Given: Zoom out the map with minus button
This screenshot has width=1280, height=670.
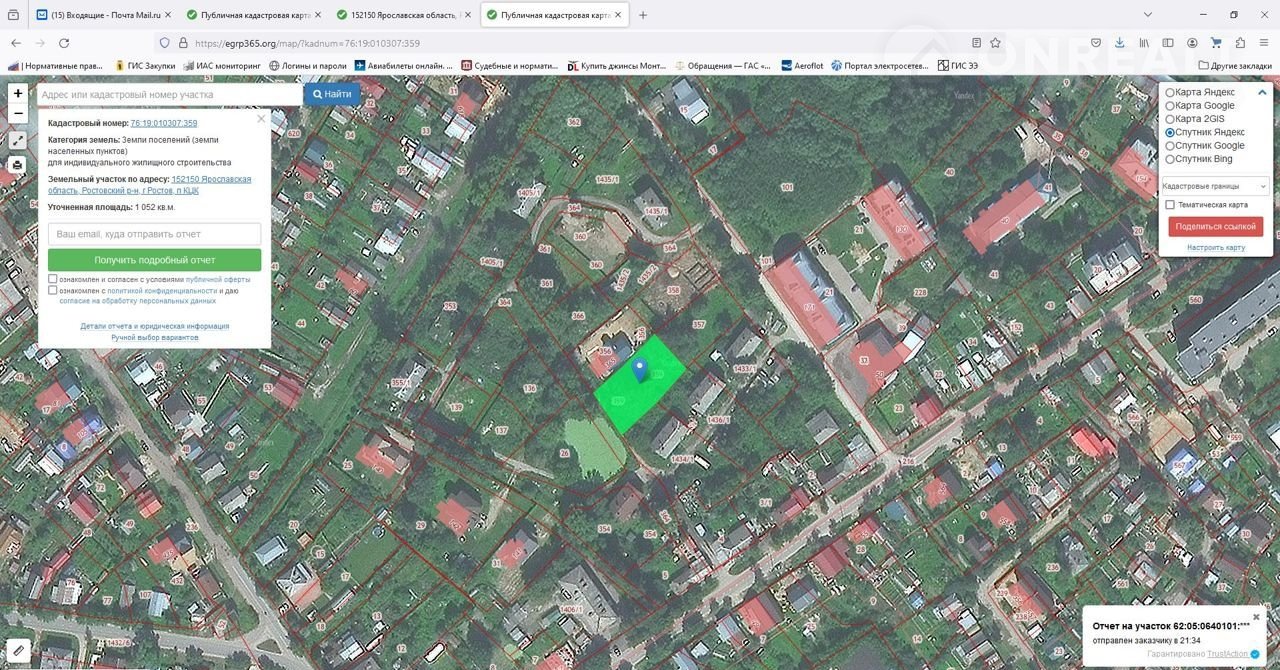Looking at the screenshot, I should coord(17,114).
